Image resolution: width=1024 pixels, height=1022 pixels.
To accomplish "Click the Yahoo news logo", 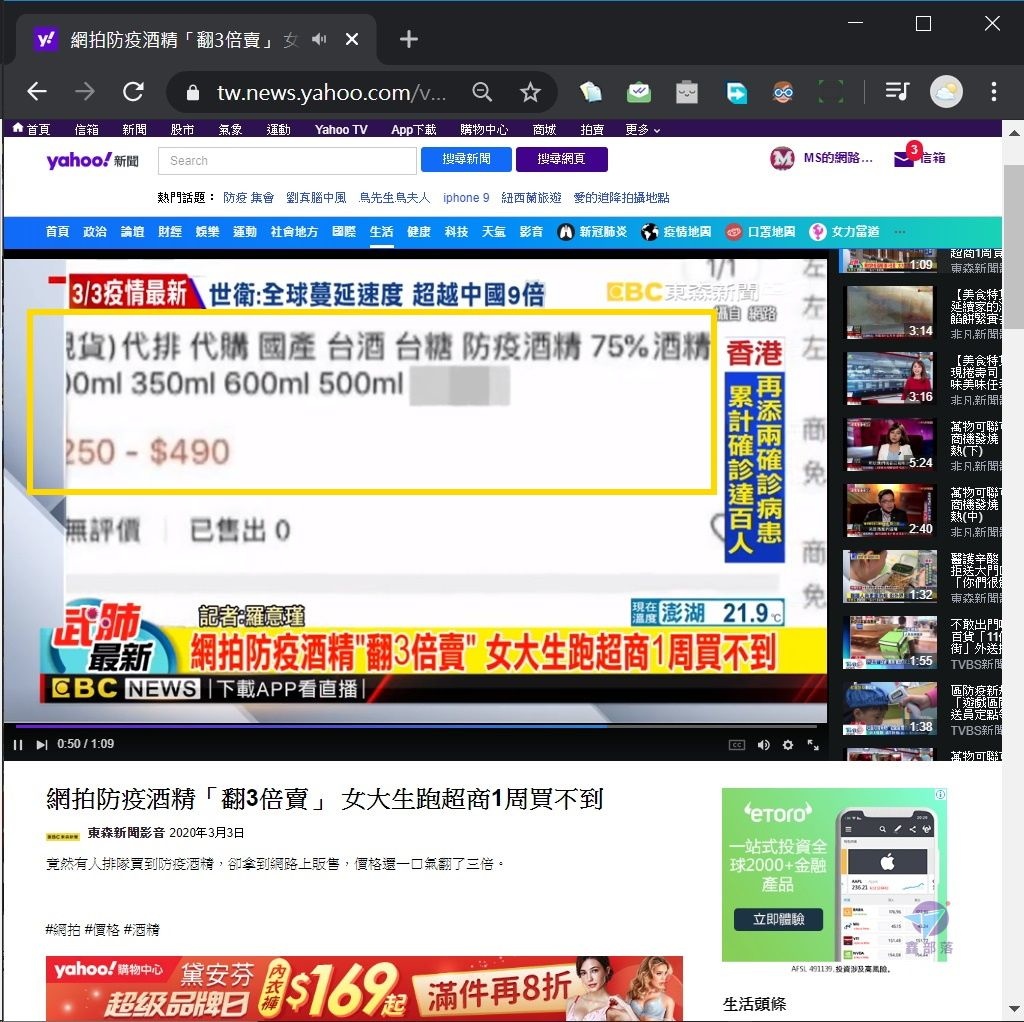I will pyautogui.click(x=92, y=160).
